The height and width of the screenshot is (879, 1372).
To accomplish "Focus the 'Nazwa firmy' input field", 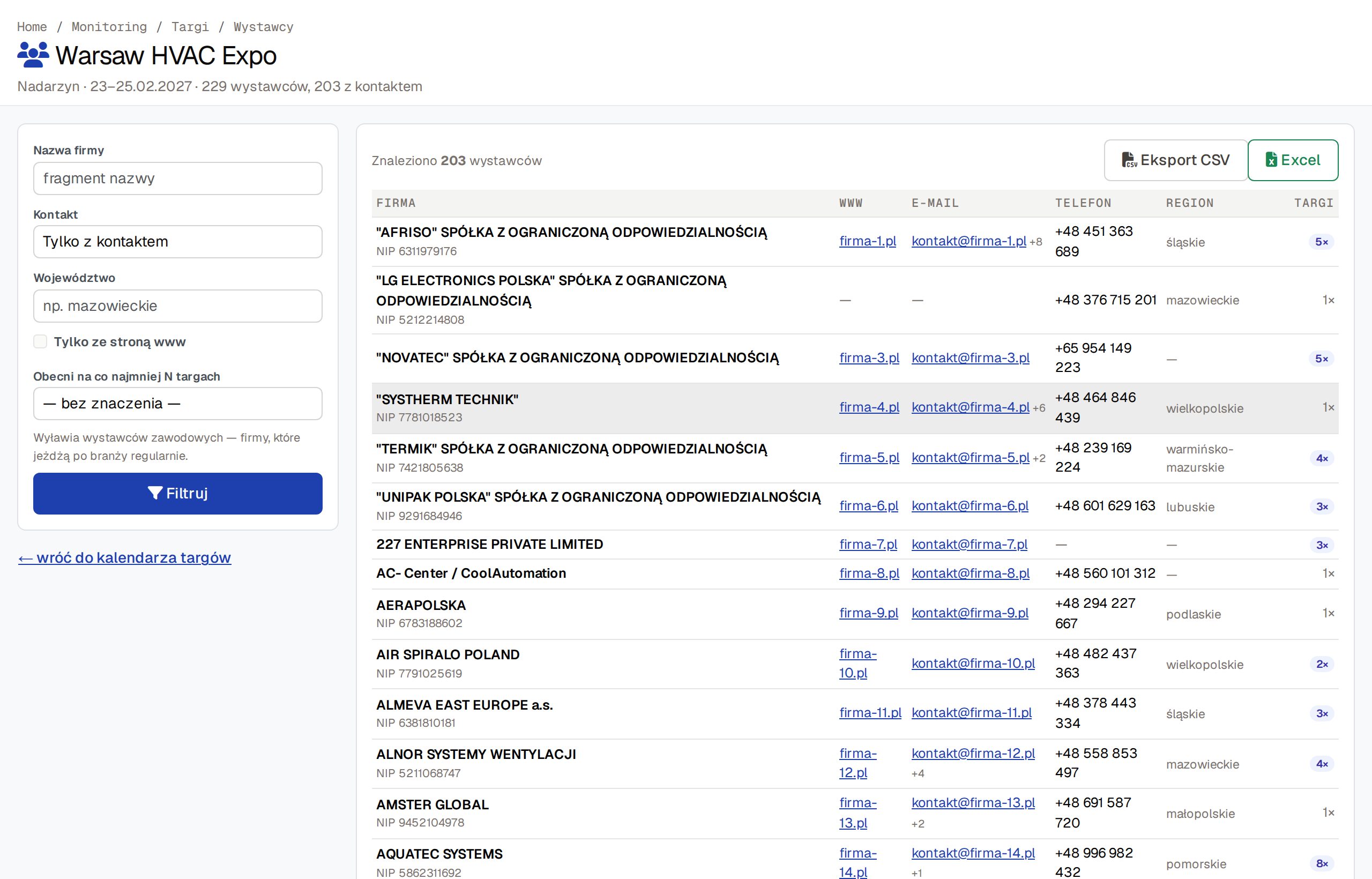I will click(x=177, y=178).
